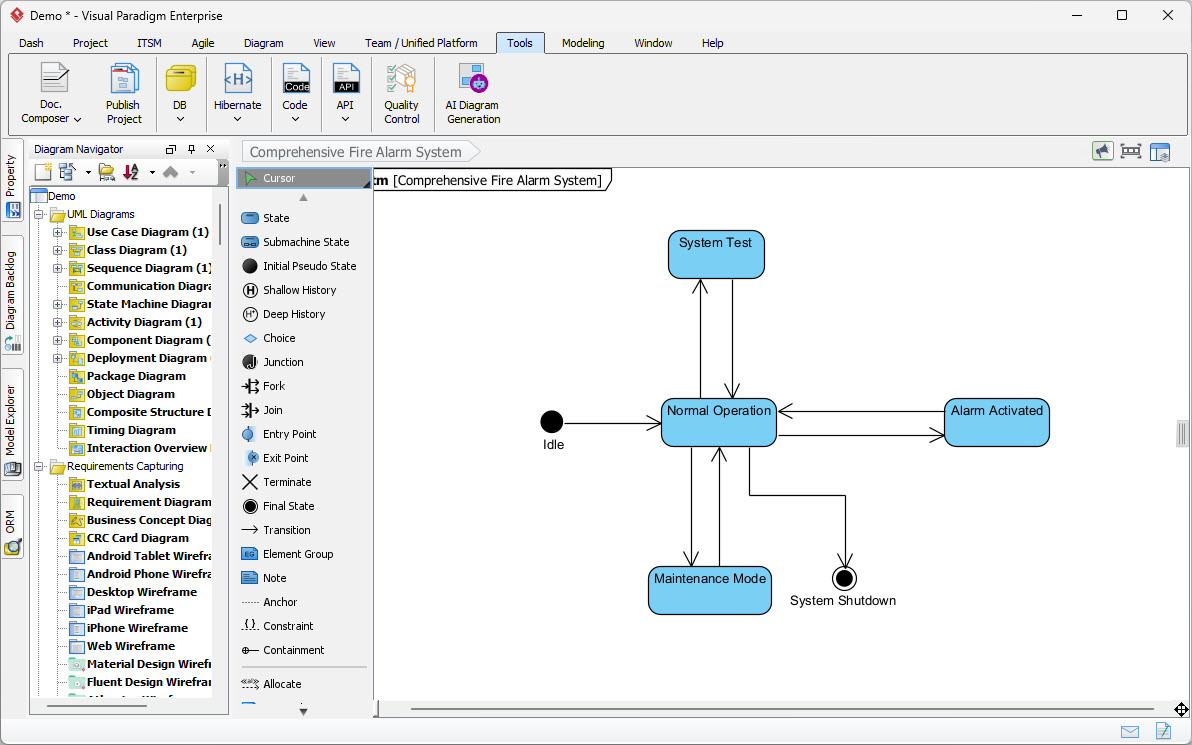Open the Model Explorer side tab
This screenshot has height=745, width=1192.
(x=12, y=424)
